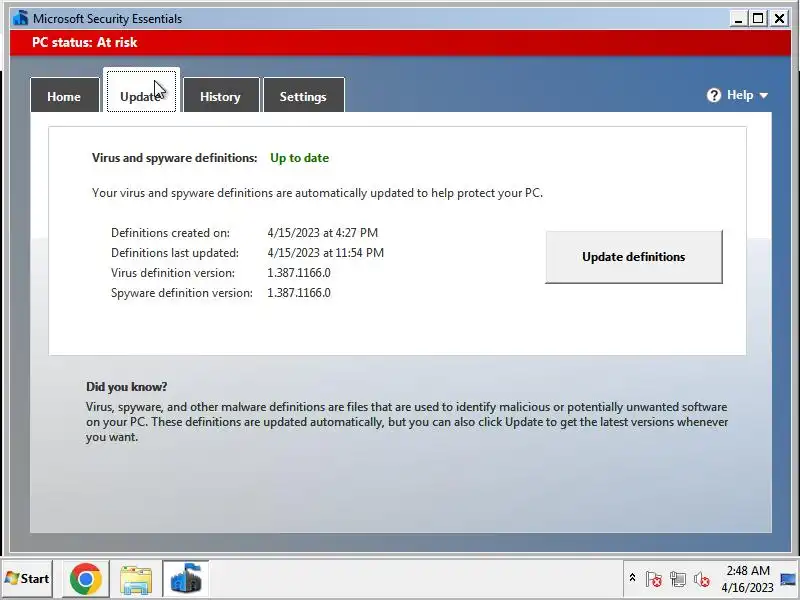The image size is (800, 600).
Task: Click the Update definitions button
Action: [634, 257]
